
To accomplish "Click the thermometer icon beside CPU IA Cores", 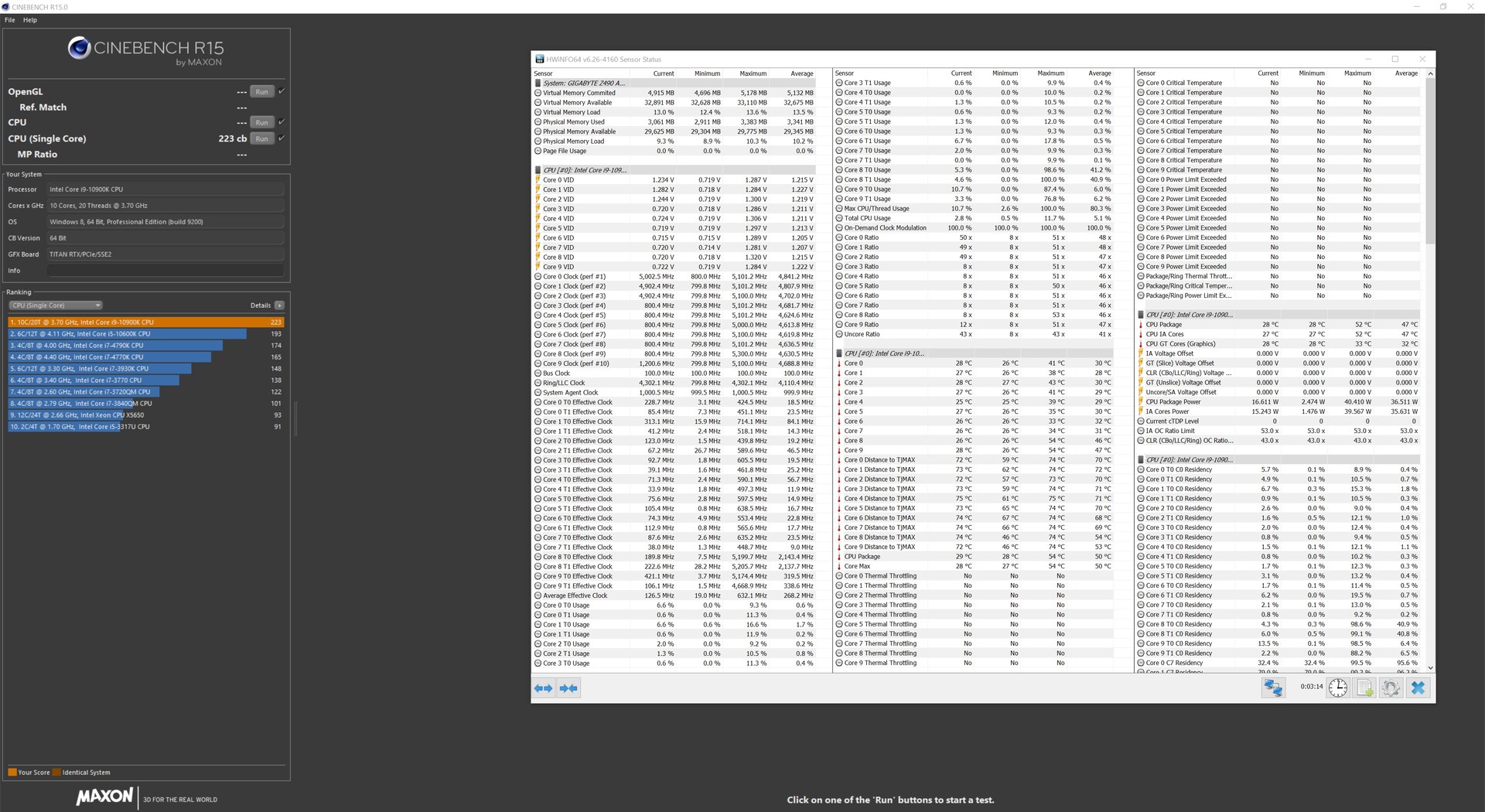I will (x=1141, y=334).
